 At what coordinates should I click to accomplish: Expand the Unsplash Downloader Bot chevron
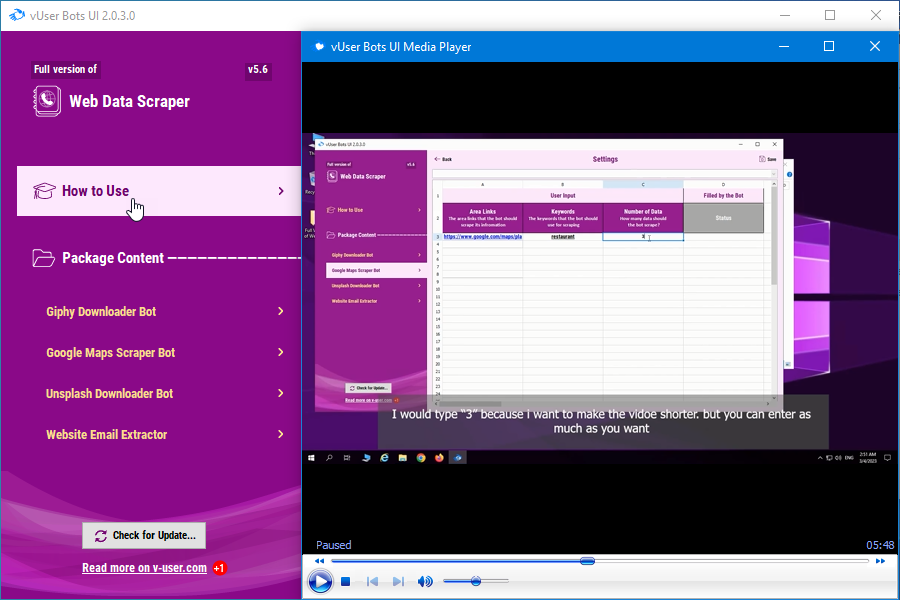click(x=281, y=393)
